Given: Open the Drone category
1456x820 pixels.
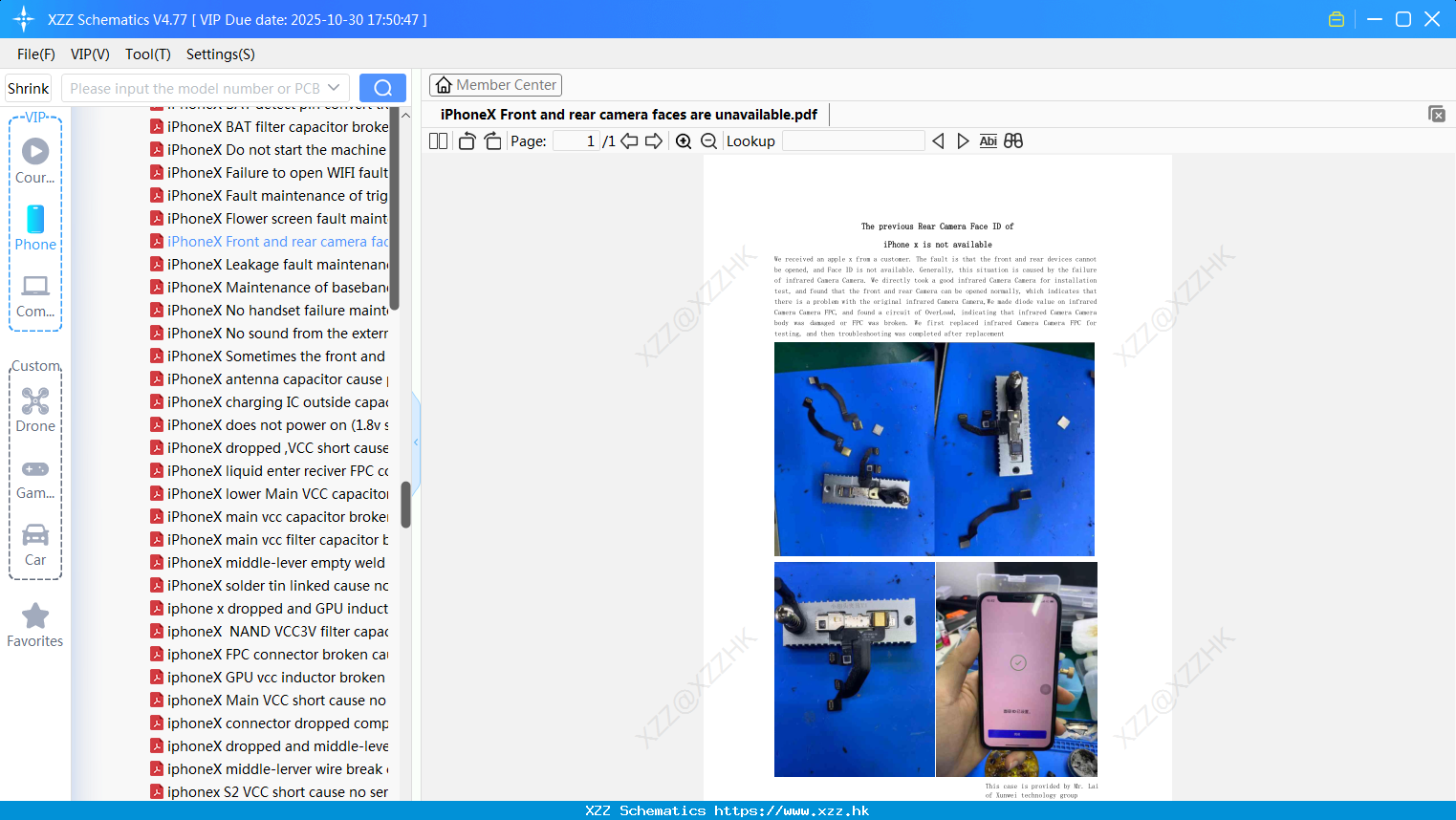Looking at the screenshot, I should (35, 410).
